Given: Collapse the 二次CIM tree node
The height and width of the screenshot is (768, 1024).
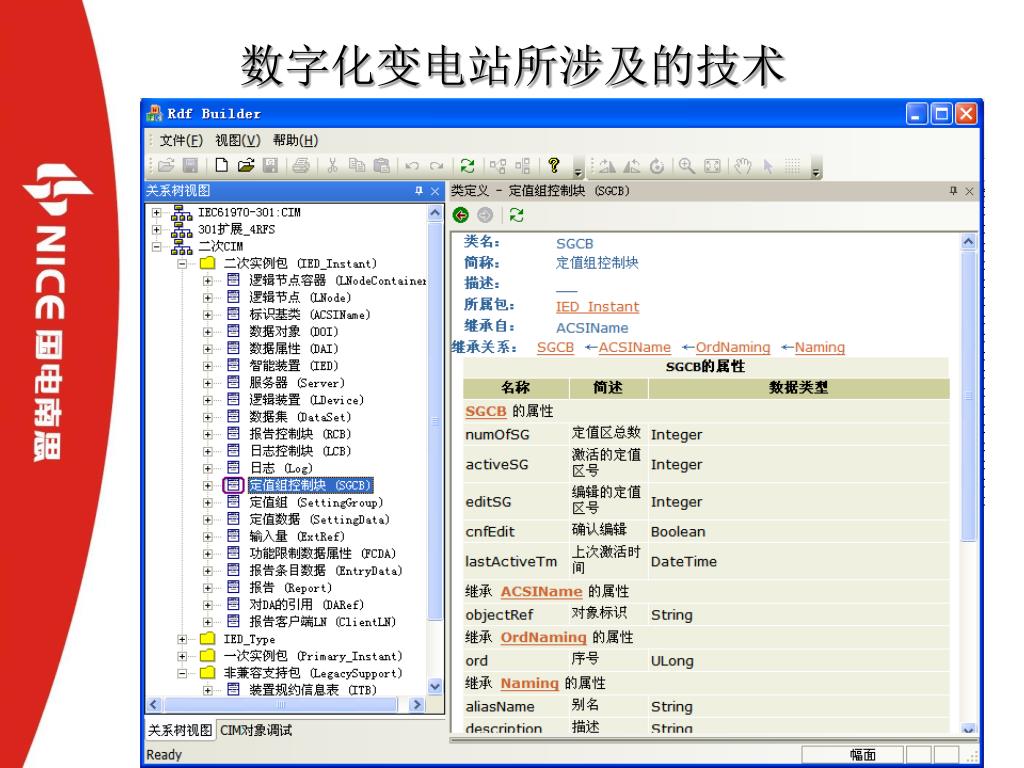Looking at the screenshot, I should (156, 246).
